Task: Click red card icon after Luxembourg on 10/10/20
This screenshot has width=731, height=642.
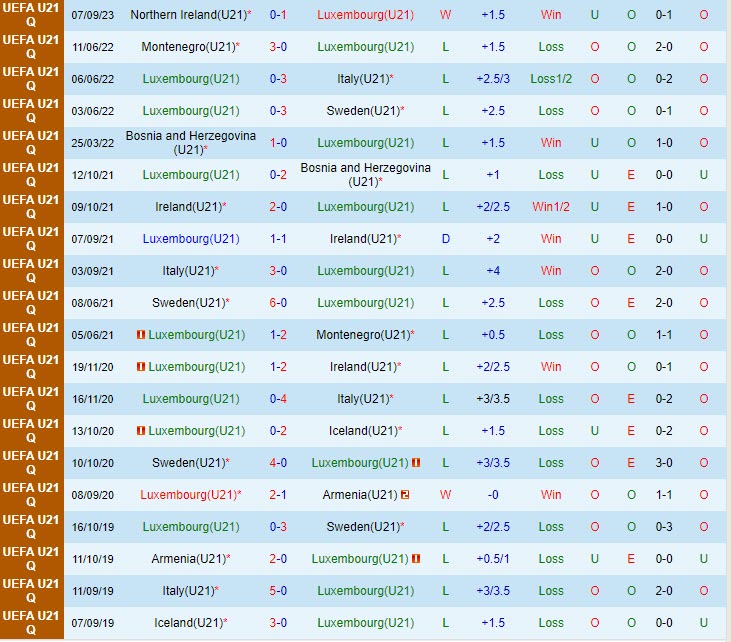Action: pos(415,463)
